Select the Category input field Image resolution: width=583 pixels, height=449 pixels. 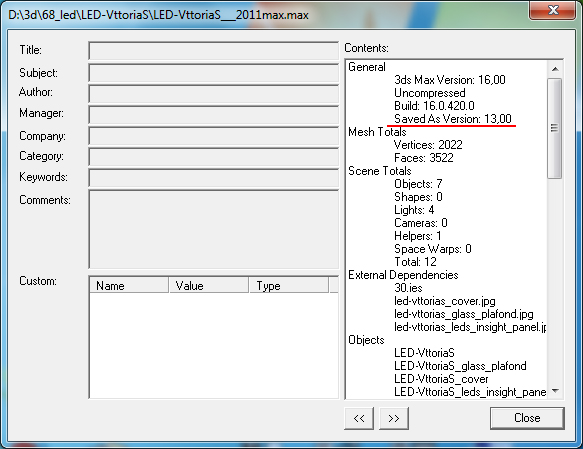[x=213, y=156]
